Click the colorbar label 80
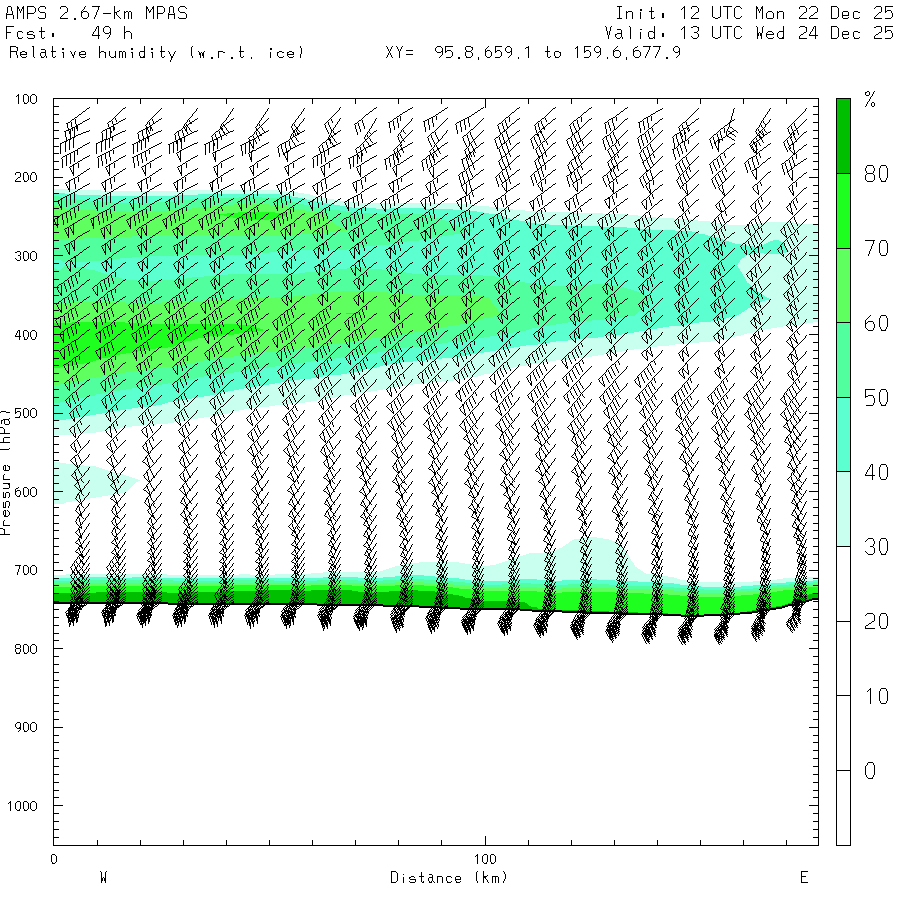The height and width of the screenshot is (900, 900). click(x=876, y=174)
